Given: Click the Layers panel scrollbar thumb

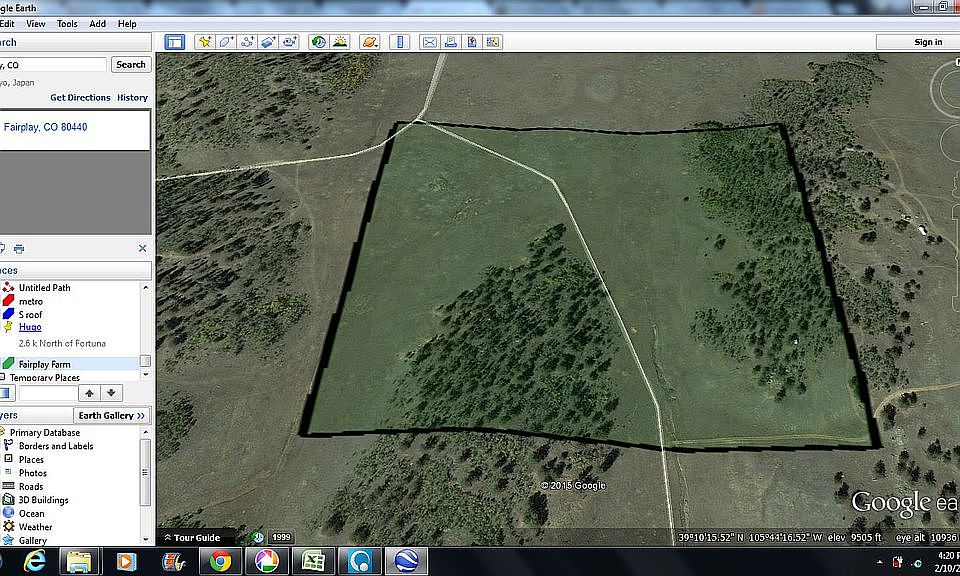Looking at the screenshot, I should (x=145, y=473).
